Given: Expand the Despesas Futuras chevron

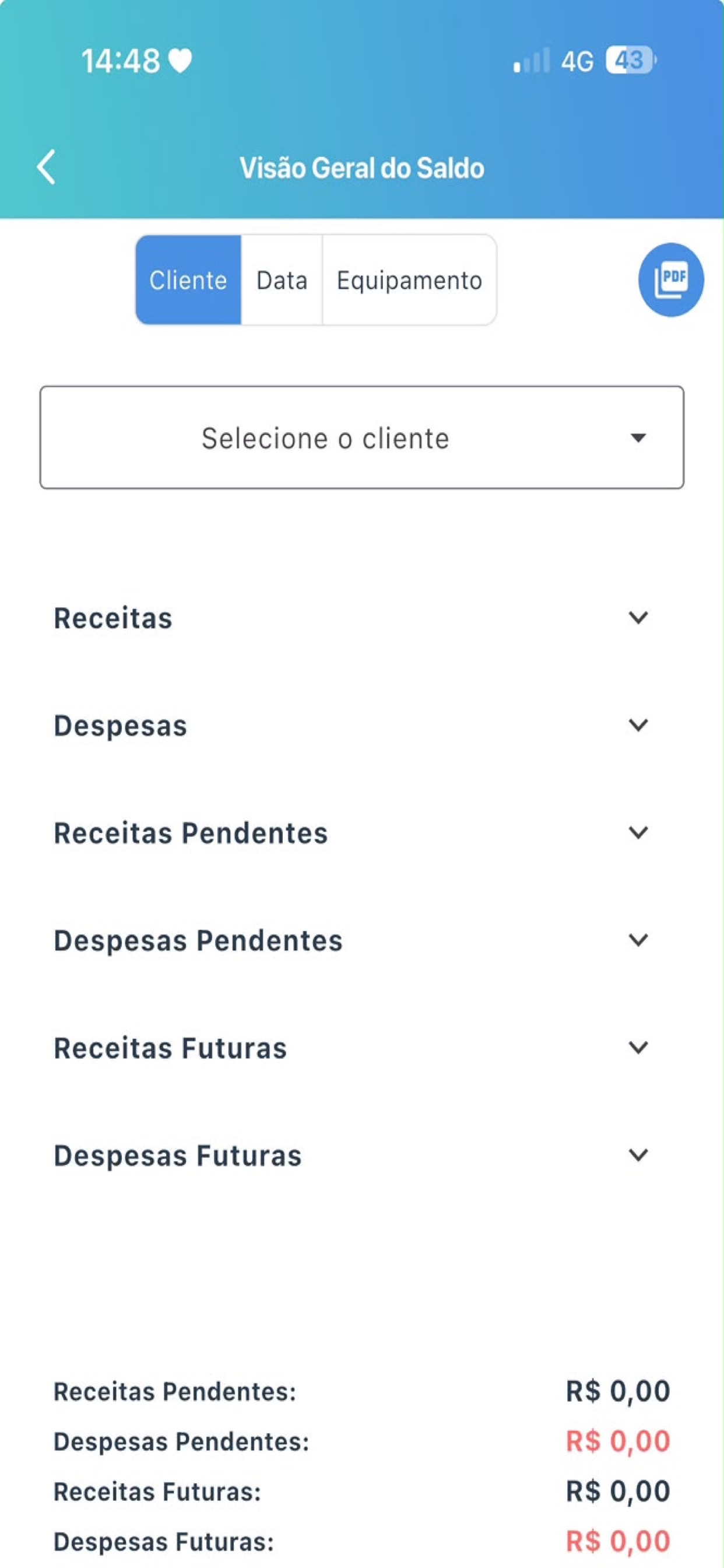Looking at the screenshot, I should point(638,1154).
